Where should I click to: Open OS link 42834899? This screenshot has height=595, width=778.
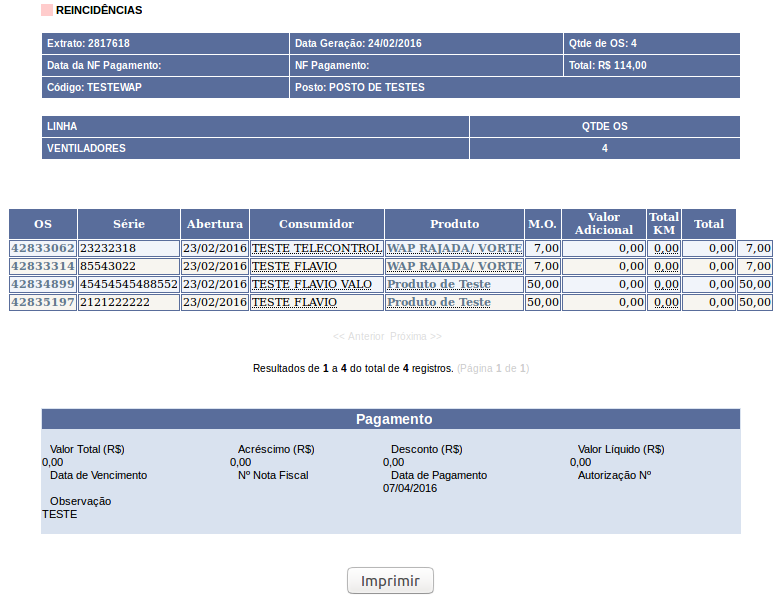click(43, 284)
